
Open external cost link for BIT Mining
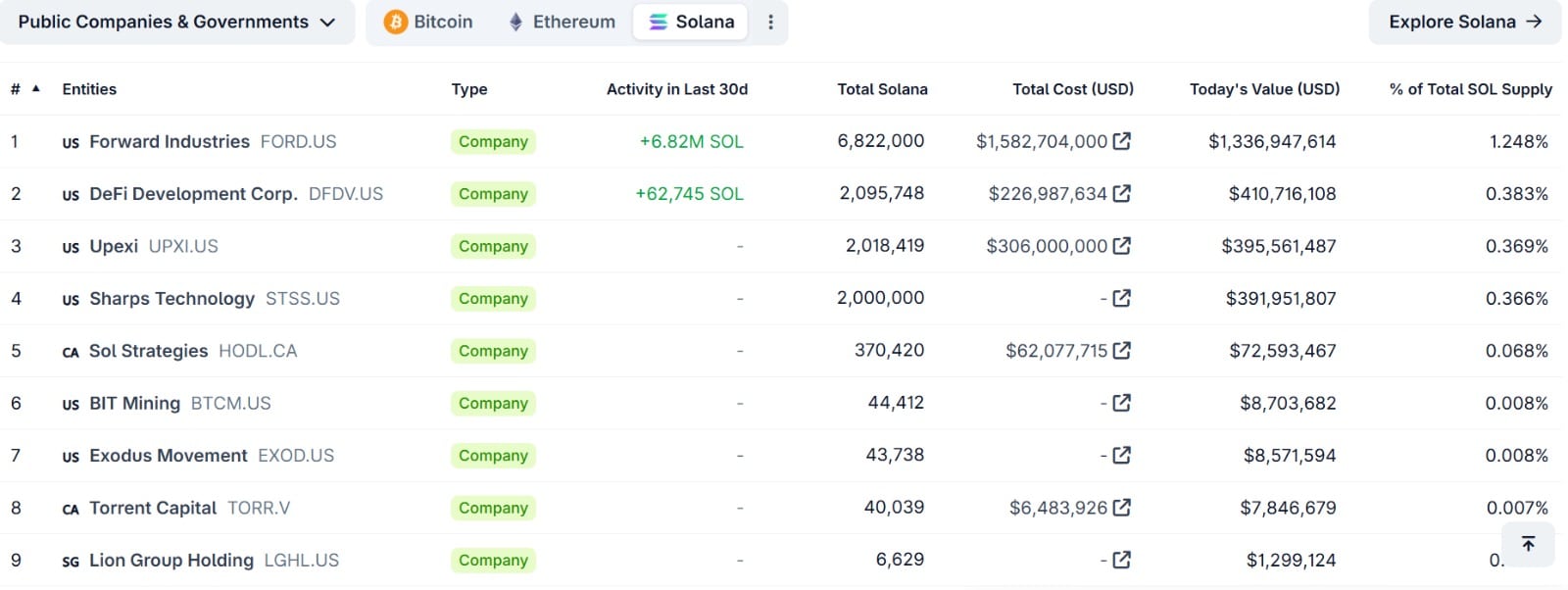(x=1122, y=403)
